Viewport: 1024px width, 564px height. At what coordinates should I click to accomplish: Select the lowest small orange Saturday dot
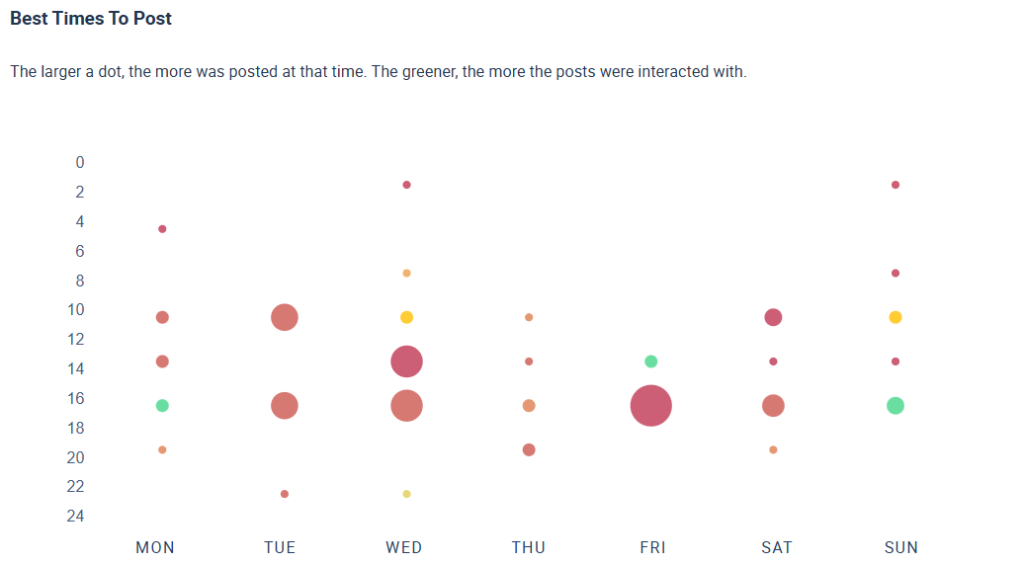pyautogui.click(x=773, y=450)
